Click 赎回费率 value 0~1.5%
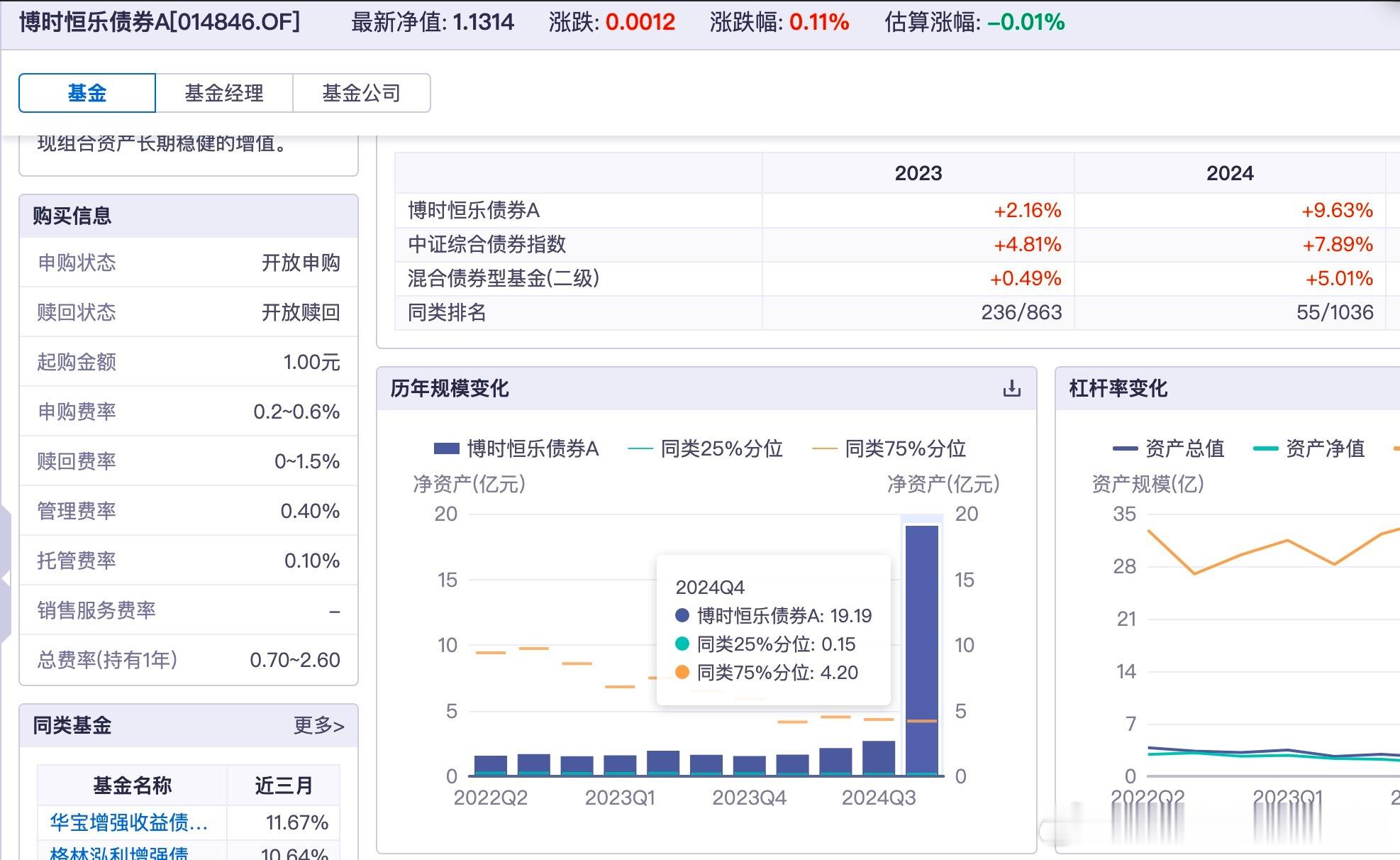This screenshot has width=1400, height=860. tap(307, 461)
